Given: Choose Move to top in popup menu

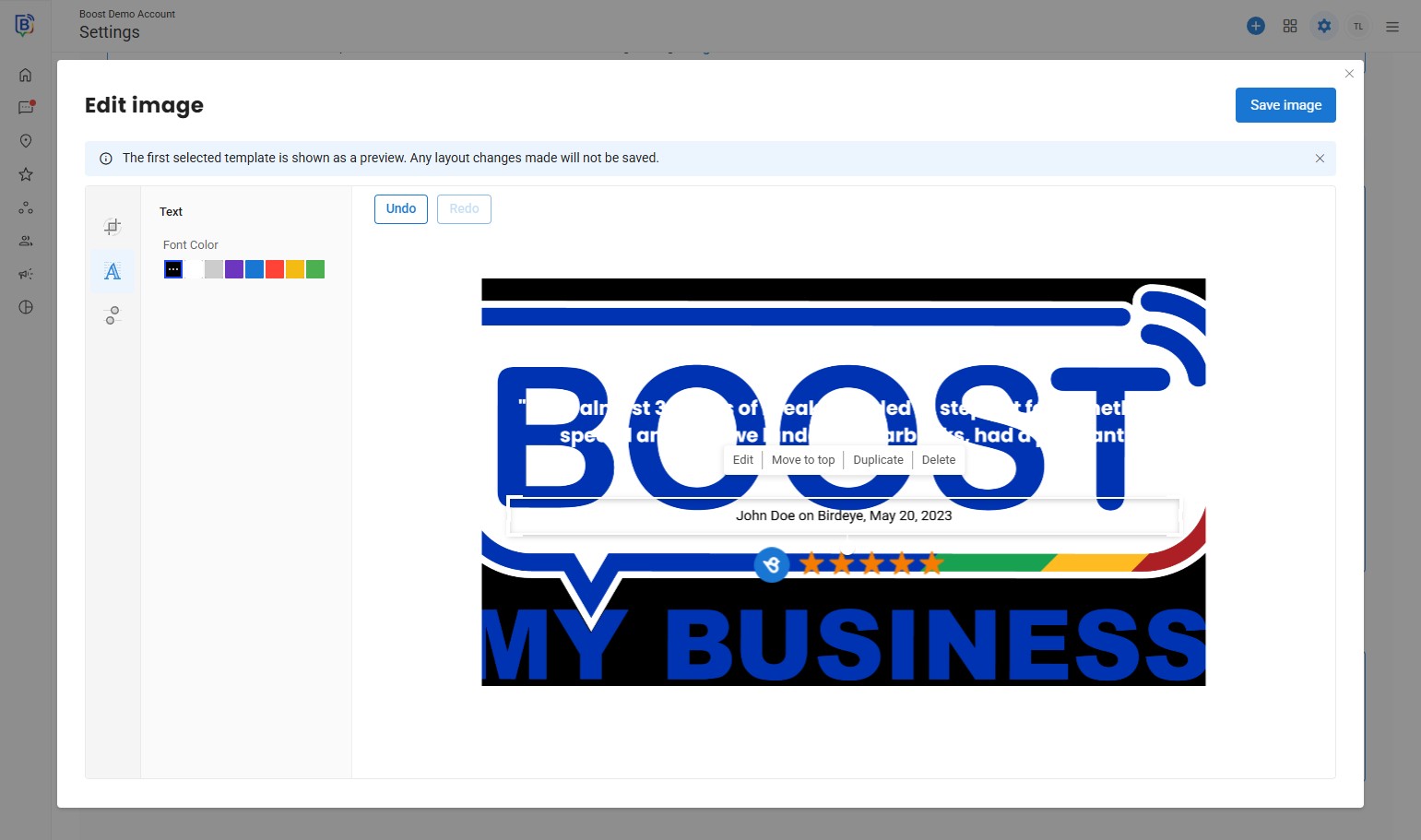Looking at the screenshot, I should (803, 460).
